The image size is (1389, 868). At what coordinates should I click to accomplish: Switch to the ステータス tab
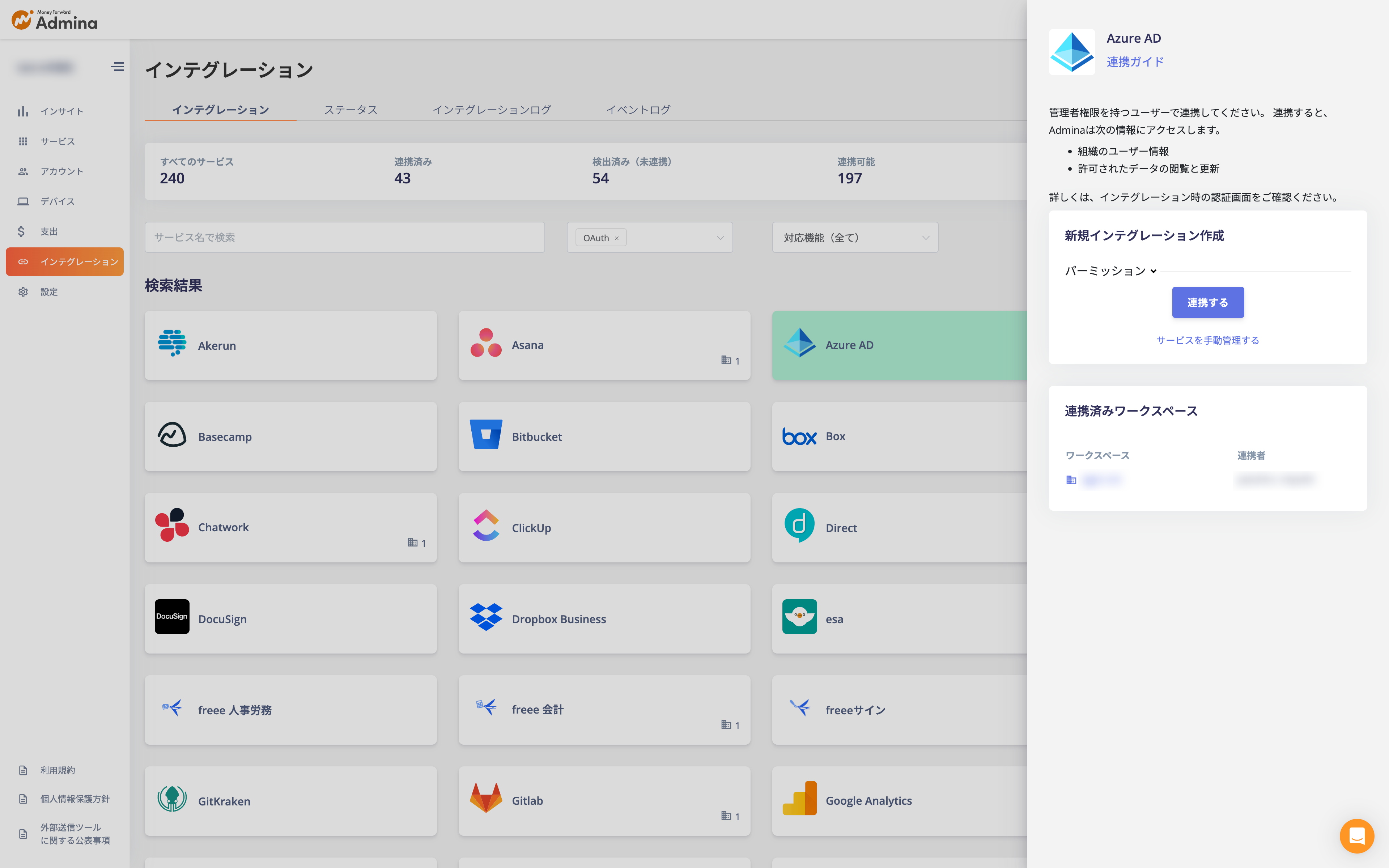click(x=351, y=109)
